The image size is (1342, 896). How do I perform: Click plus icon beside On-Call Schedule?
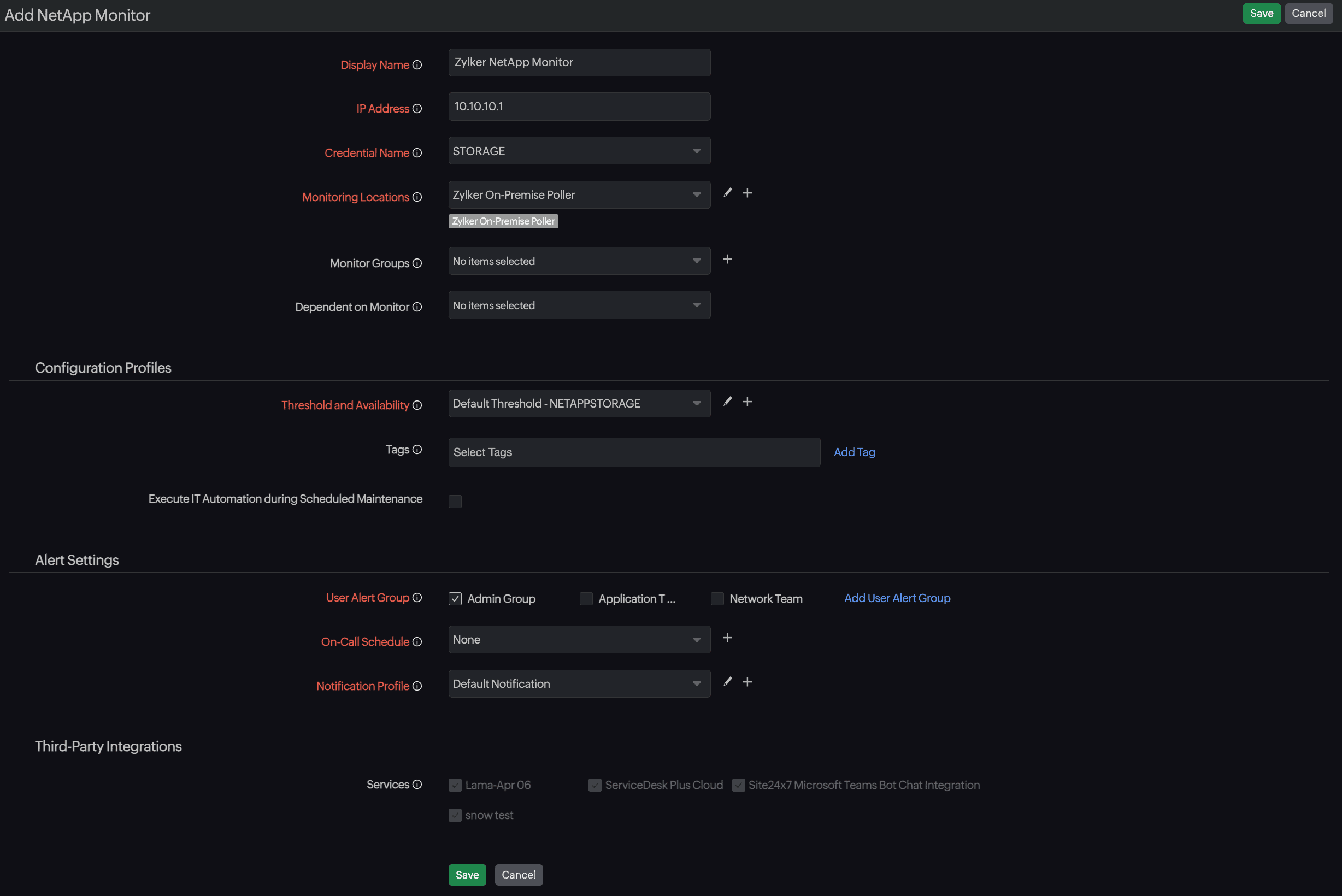pos(727,638)
